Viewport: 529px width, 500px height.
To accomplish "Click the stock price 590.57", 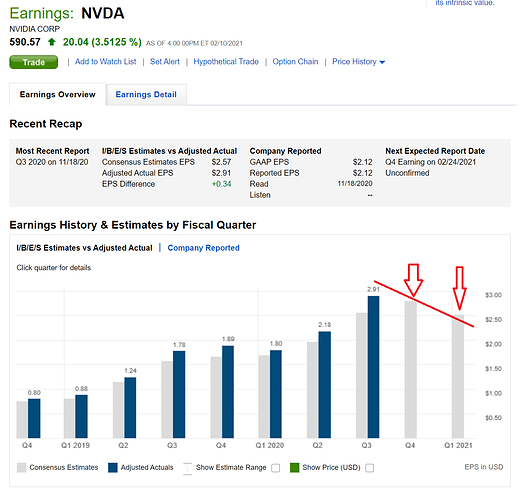I will click(25, 42).
